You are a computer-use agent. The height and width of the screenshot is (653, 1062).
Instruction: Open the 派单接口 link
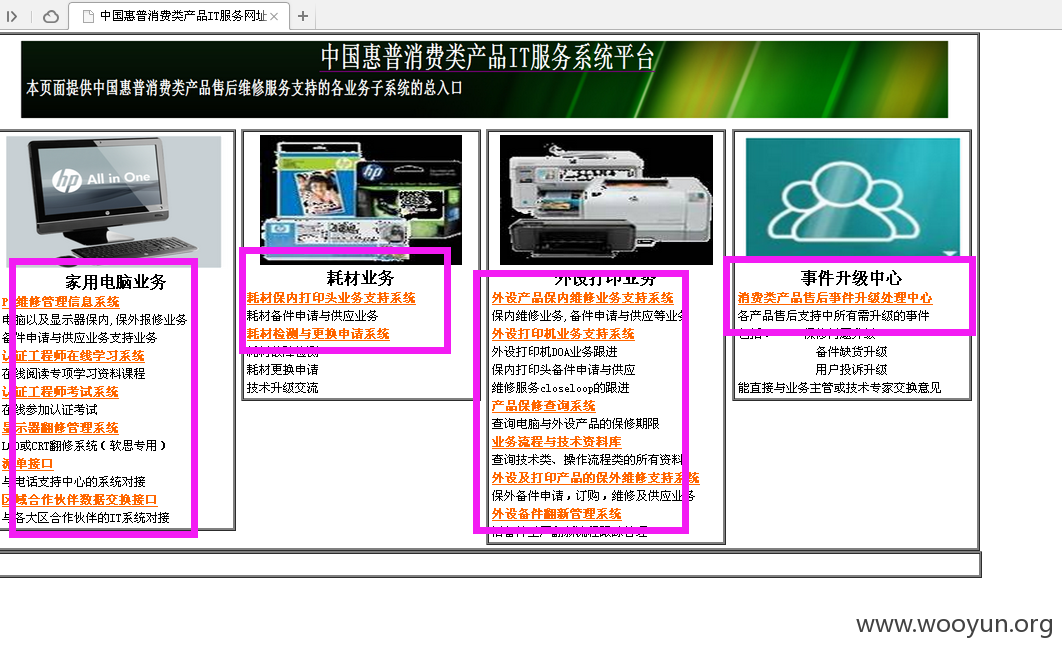pyautogui.click(x=28, y=464)
